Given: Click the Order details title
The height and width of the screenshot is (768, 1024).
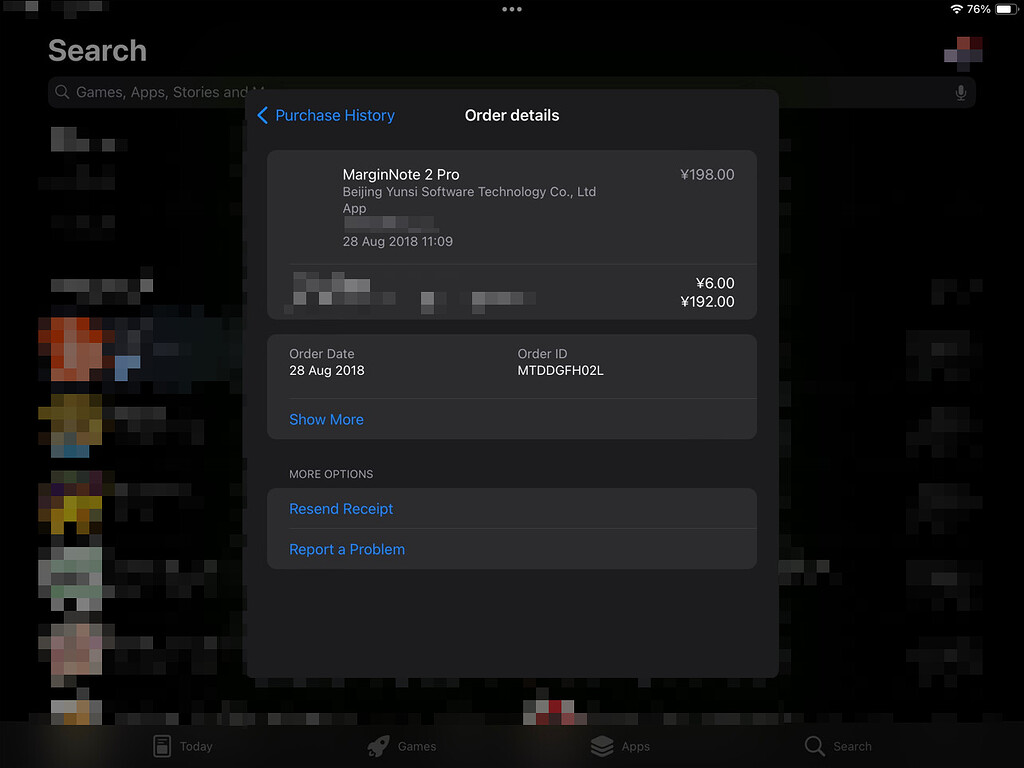Looking at the screenshot, I should click(x=512, y=116).
